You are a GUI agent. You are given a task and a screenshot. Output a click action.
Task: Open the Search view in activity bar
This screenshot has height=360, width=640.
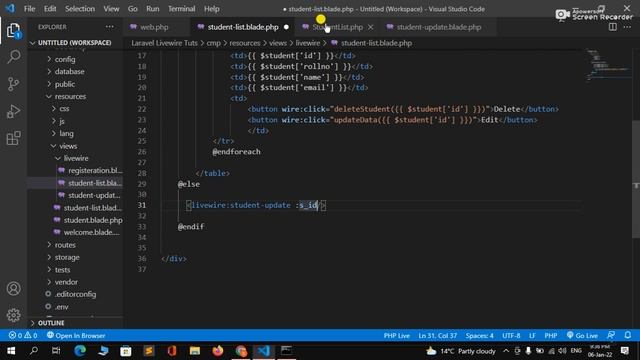[x=13, y=57]
